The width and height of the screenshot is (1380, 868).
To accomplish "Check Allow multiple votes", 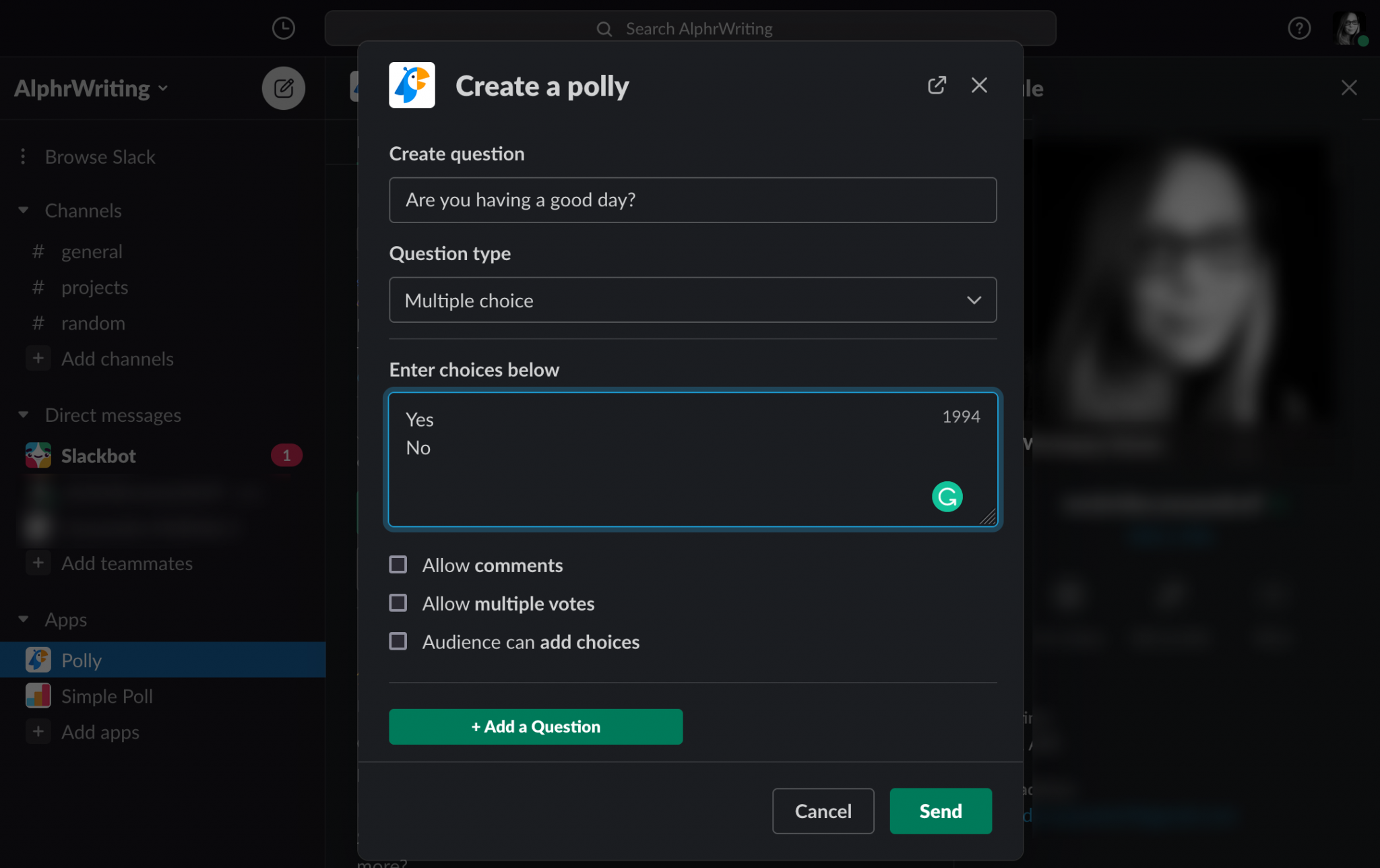I will coord(398,603).
